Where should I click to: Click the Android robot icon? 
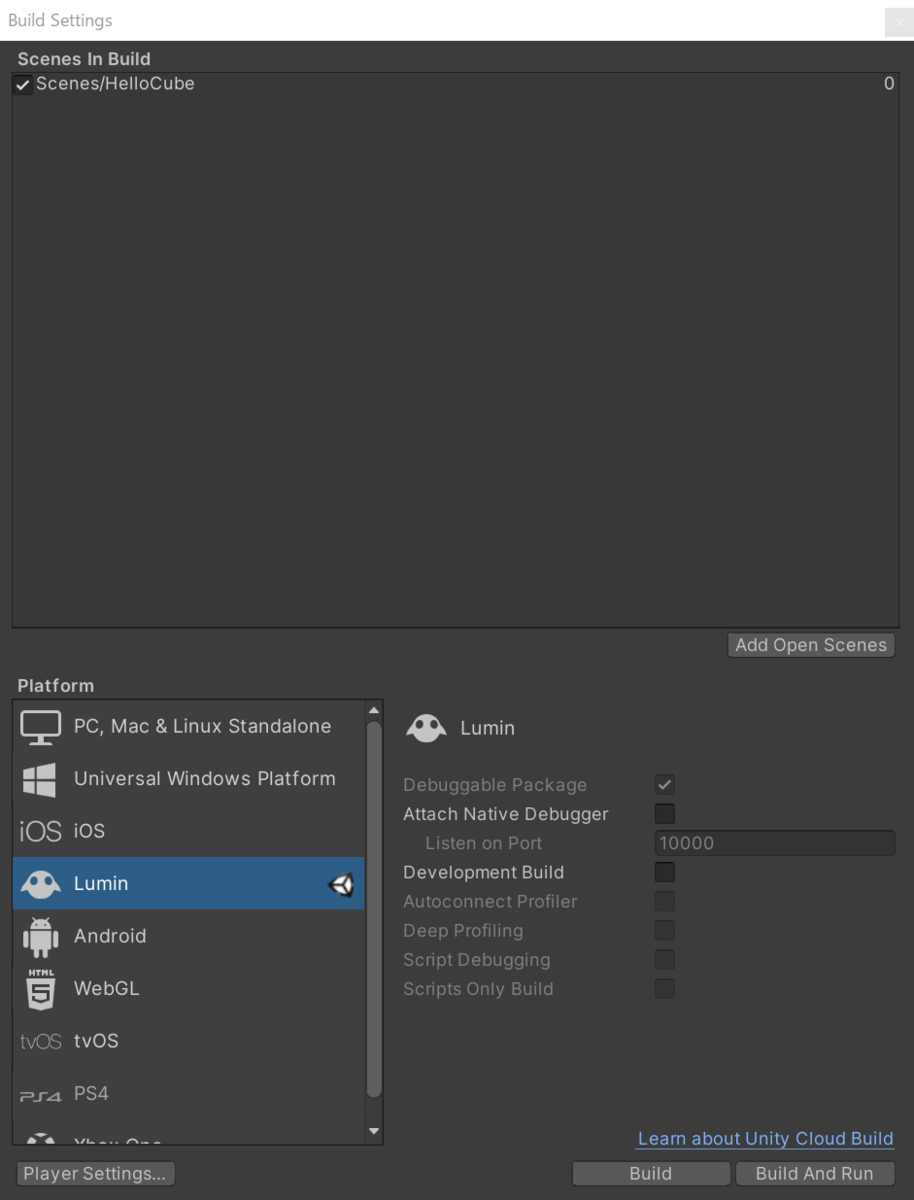point(40,936)
